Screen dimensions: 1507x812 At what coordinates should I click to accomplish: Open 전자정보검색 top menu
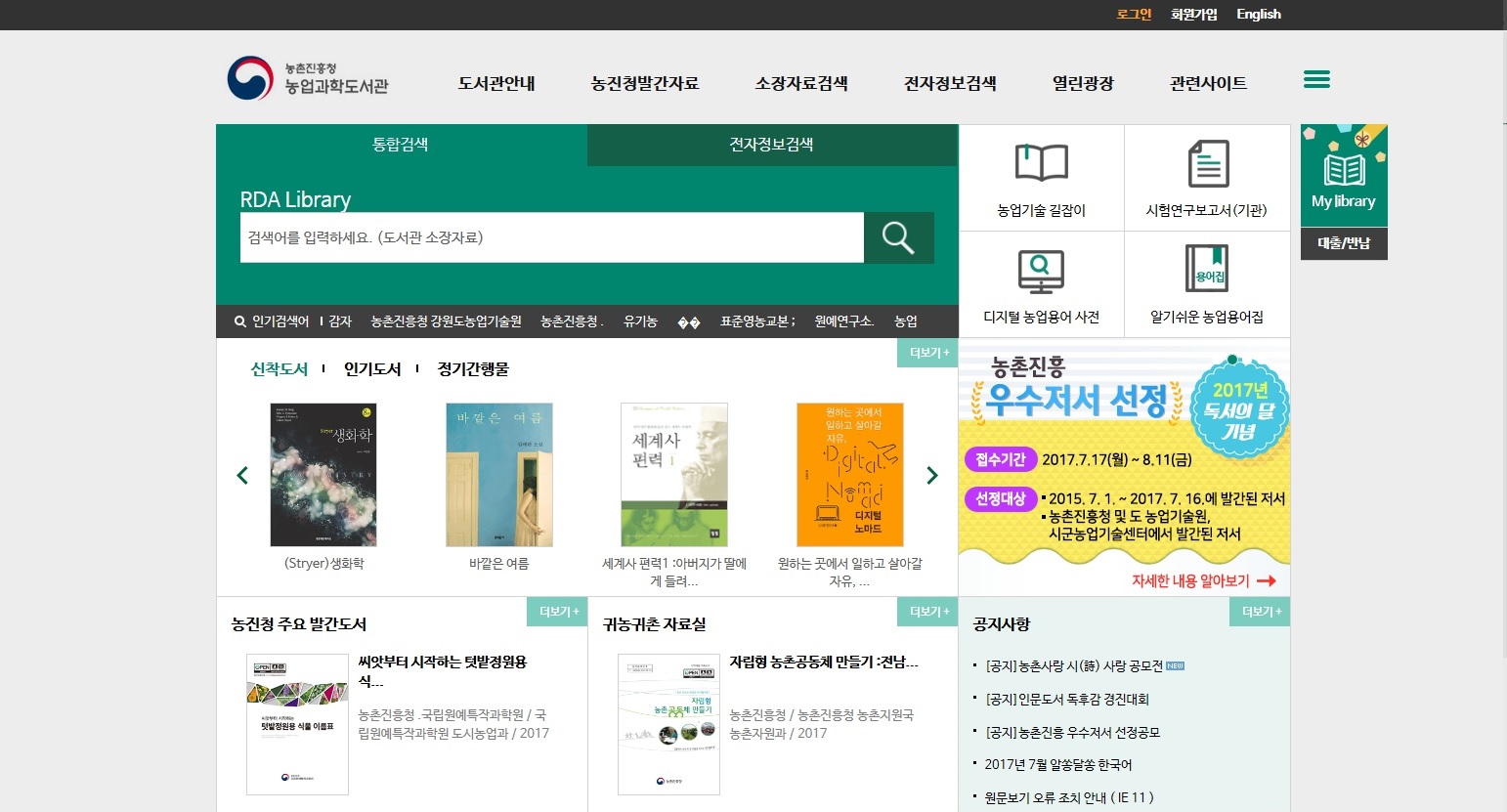(x=950, y=84)
